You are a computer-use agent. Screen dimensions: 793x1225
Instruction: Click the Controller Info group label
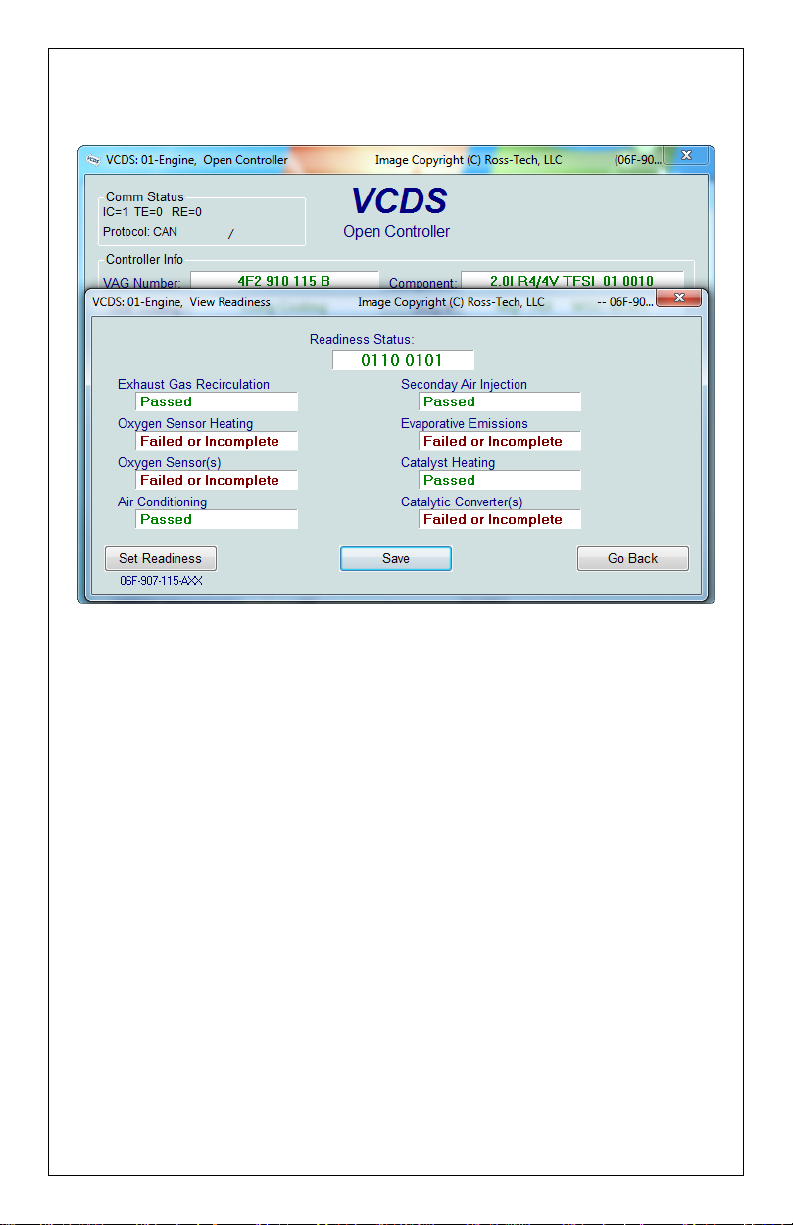tap(145, 260)
